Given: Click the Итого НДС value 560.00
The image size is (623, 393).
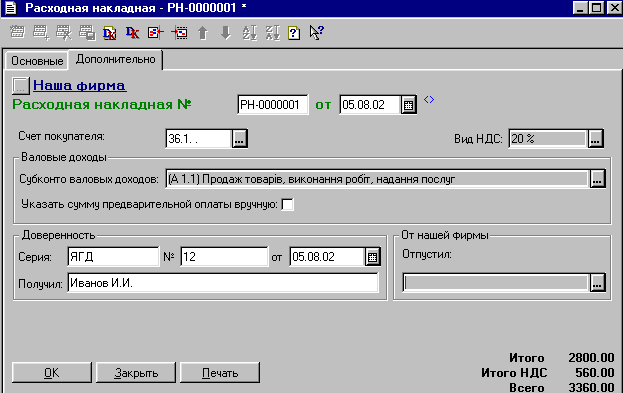Looking at the screenshot, I should (595, 373).
